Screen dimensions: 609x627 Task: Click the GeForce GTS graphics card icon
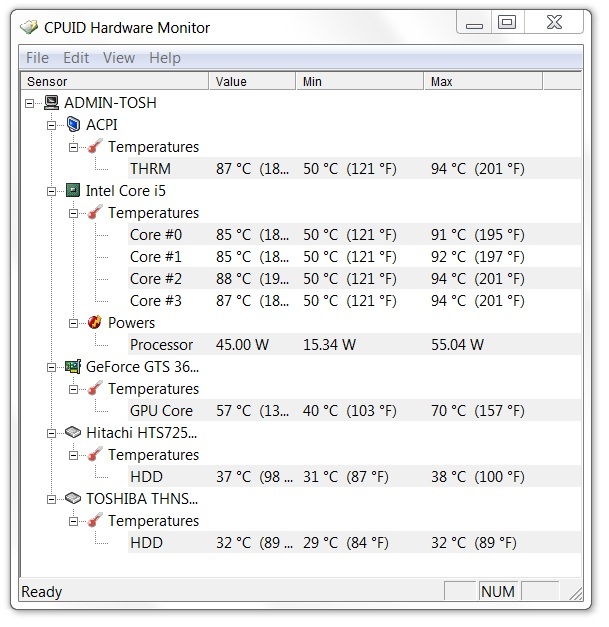pyautogui.click(x=73, y=366)
